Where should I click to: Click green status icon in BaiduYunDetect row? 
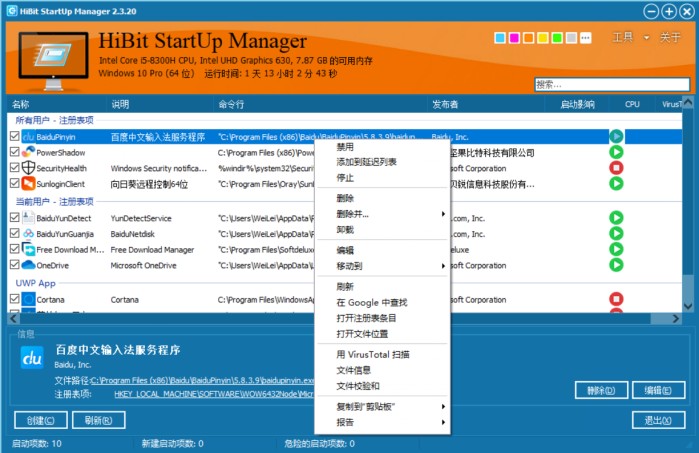point(616,217)
